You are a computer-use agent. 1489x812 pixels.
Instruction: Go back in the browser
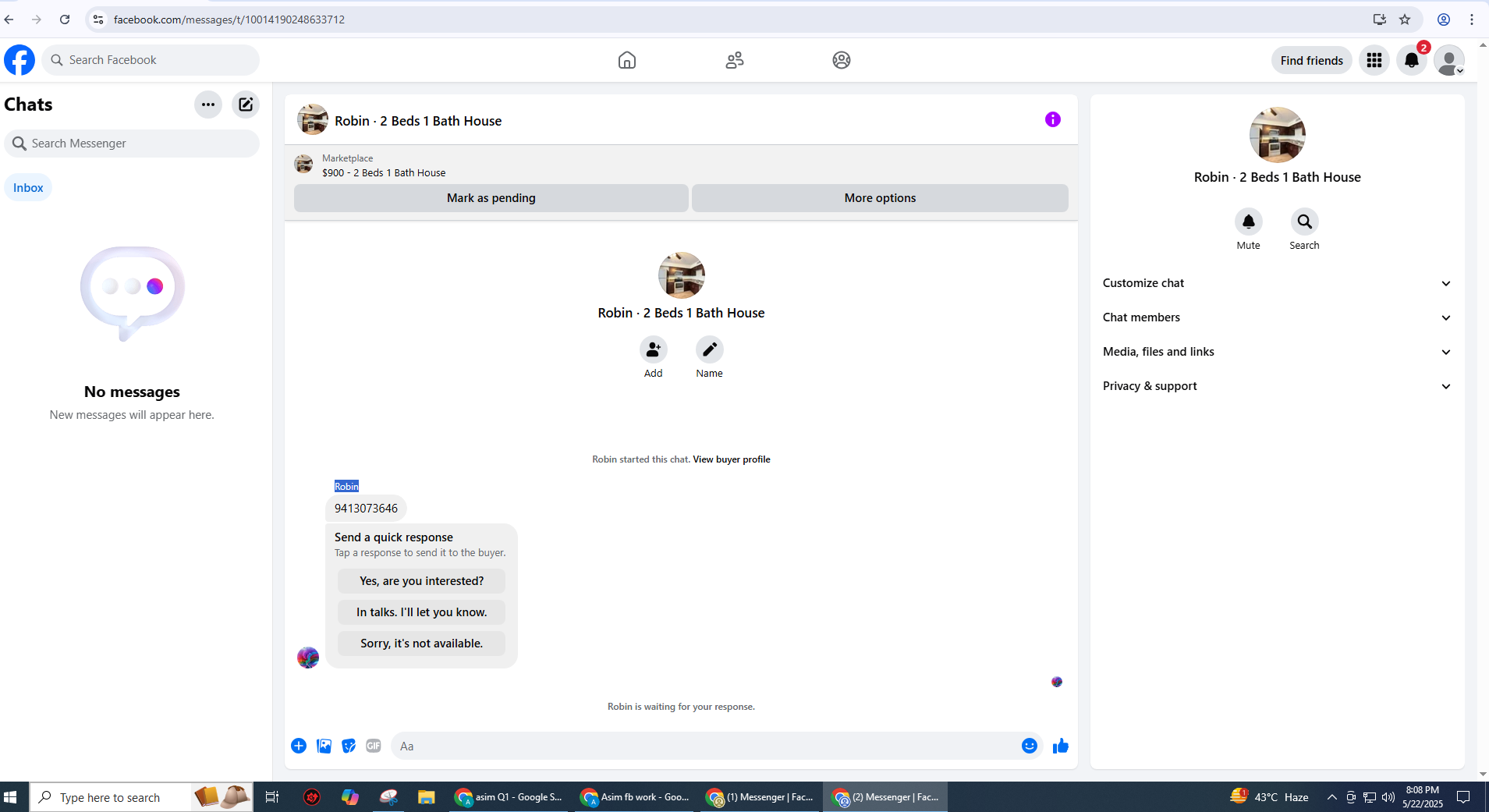[x=9, y=20]
